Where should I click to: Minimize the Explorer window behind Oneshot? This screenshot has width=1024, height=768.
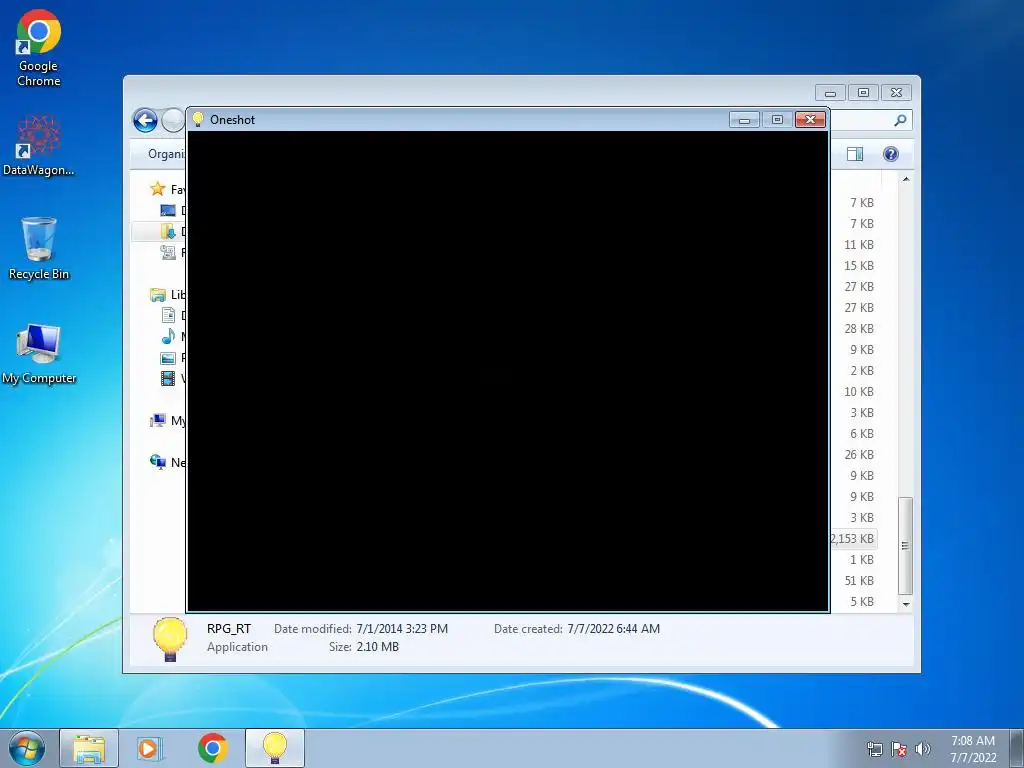tap(830, 93)
